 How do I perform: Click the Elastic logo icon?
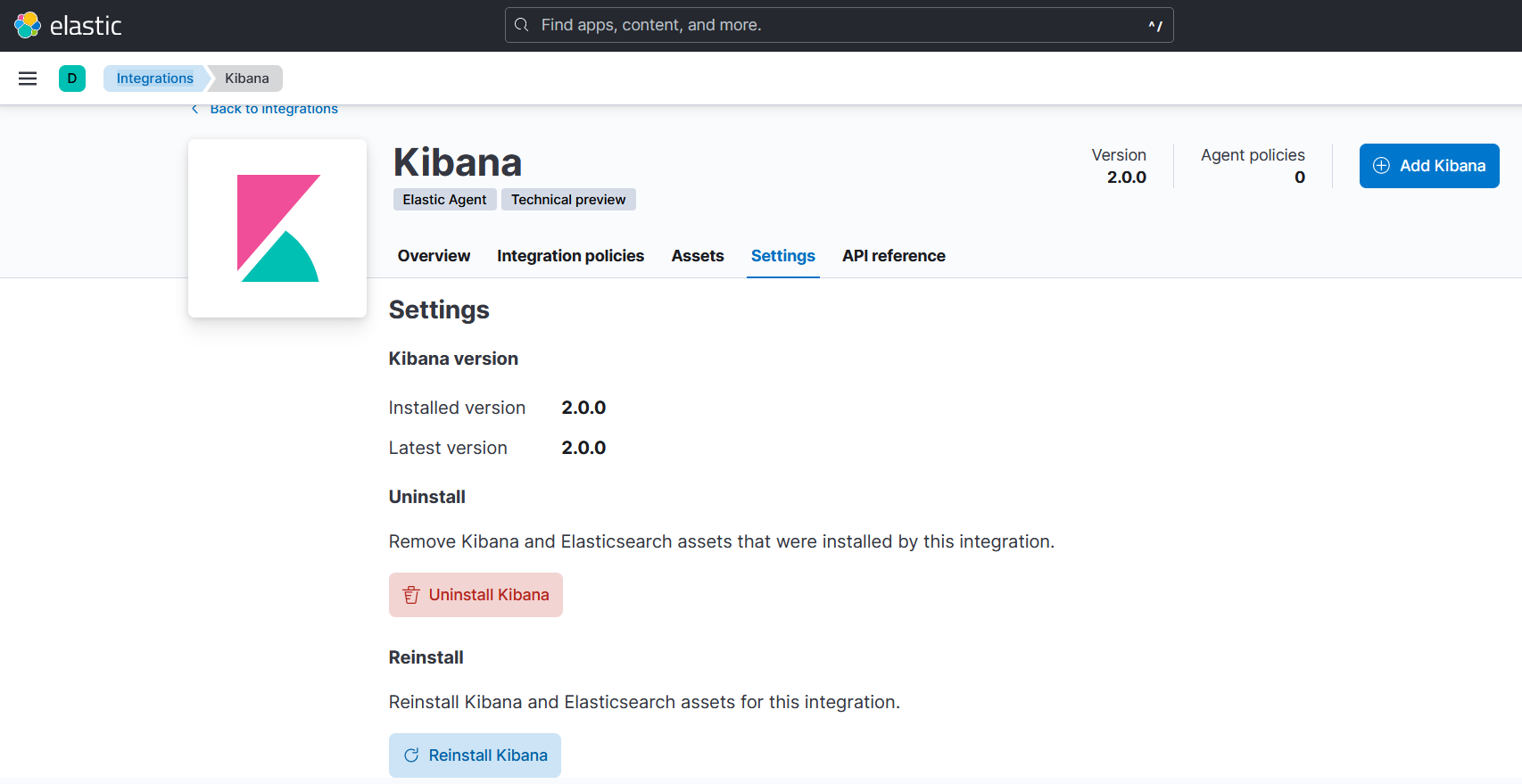tap(28, 25)
